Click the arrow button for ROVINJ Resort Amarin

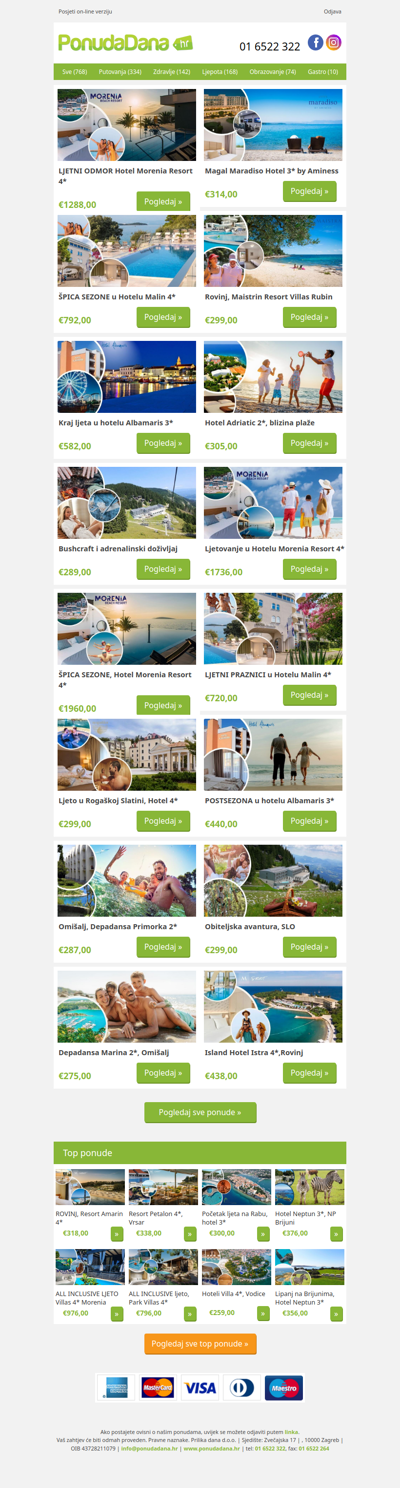pos(117,1234)
